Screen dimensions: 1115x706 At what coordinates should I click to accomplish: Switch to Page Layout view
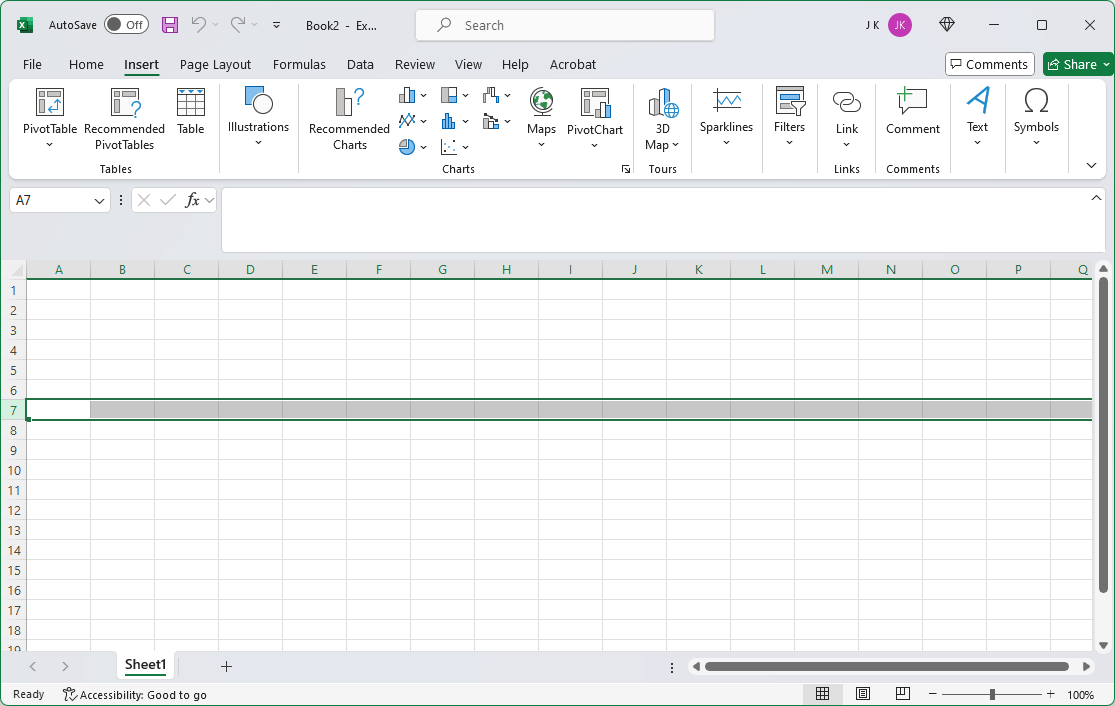tap(863, 694)
